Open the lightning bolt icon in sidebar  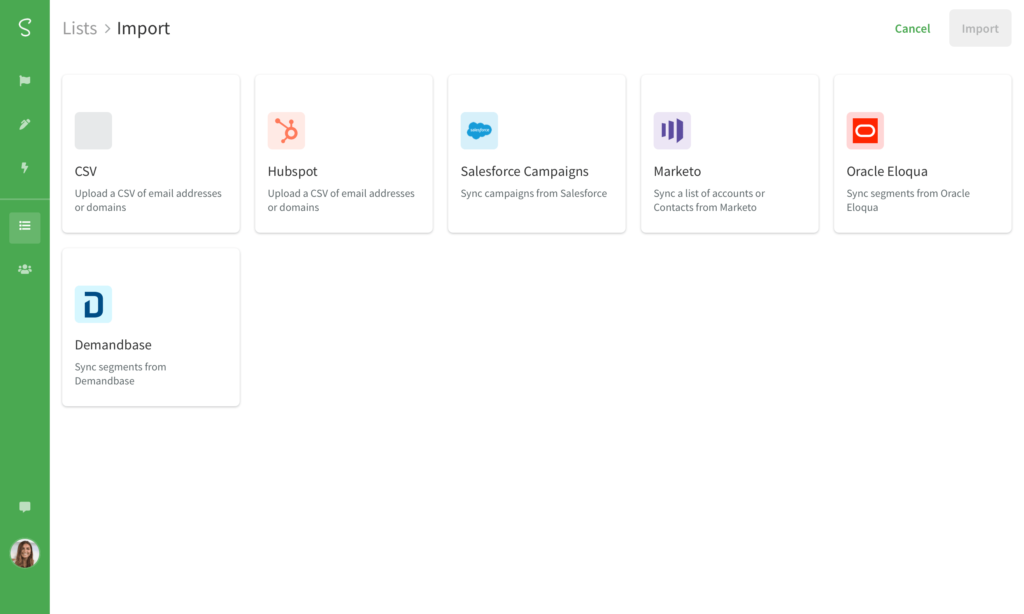click(25, 168)
